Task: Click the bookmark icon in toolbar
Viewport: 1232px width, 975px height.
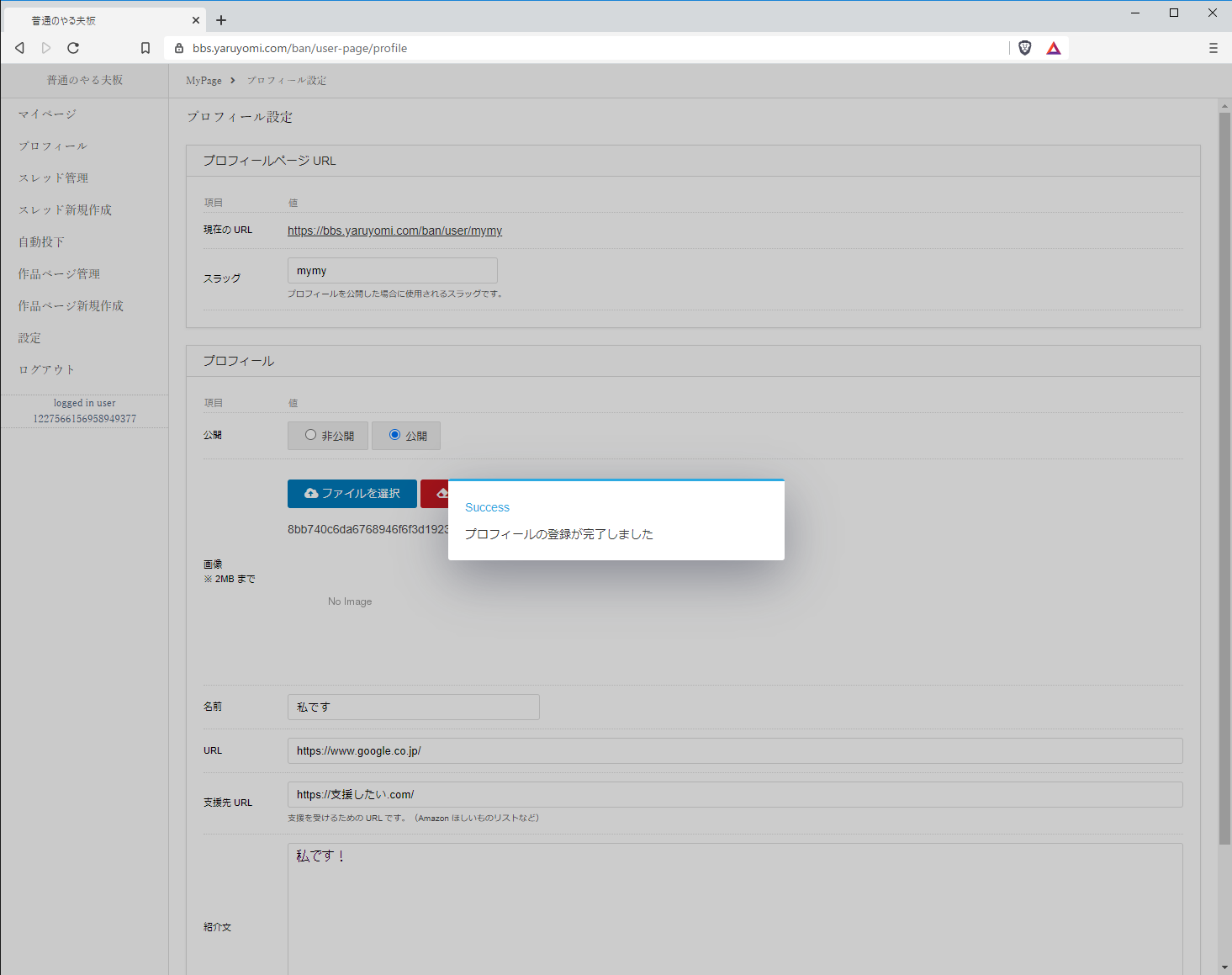Action: 145,48
